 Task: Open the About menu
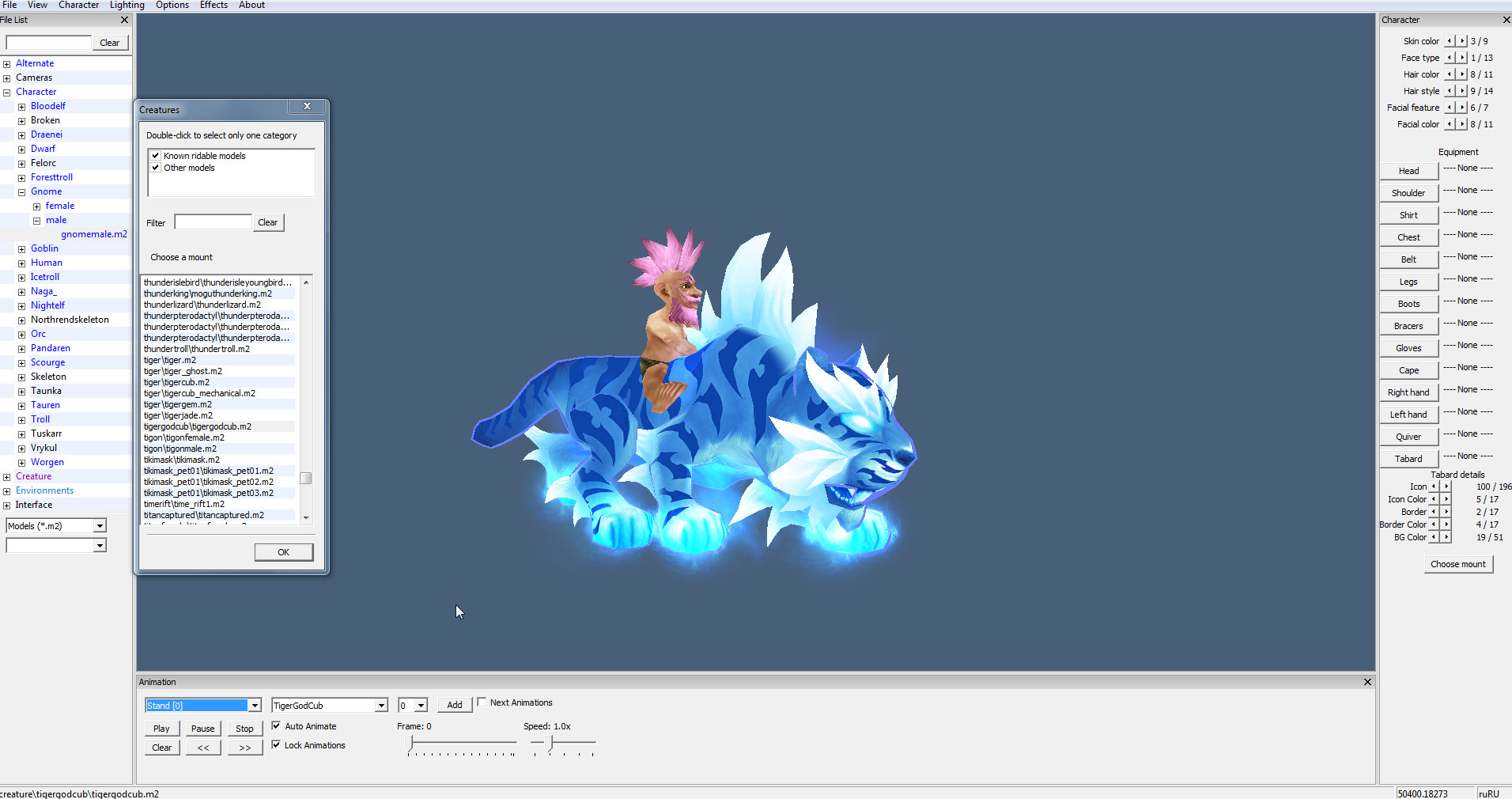(252, 5)
